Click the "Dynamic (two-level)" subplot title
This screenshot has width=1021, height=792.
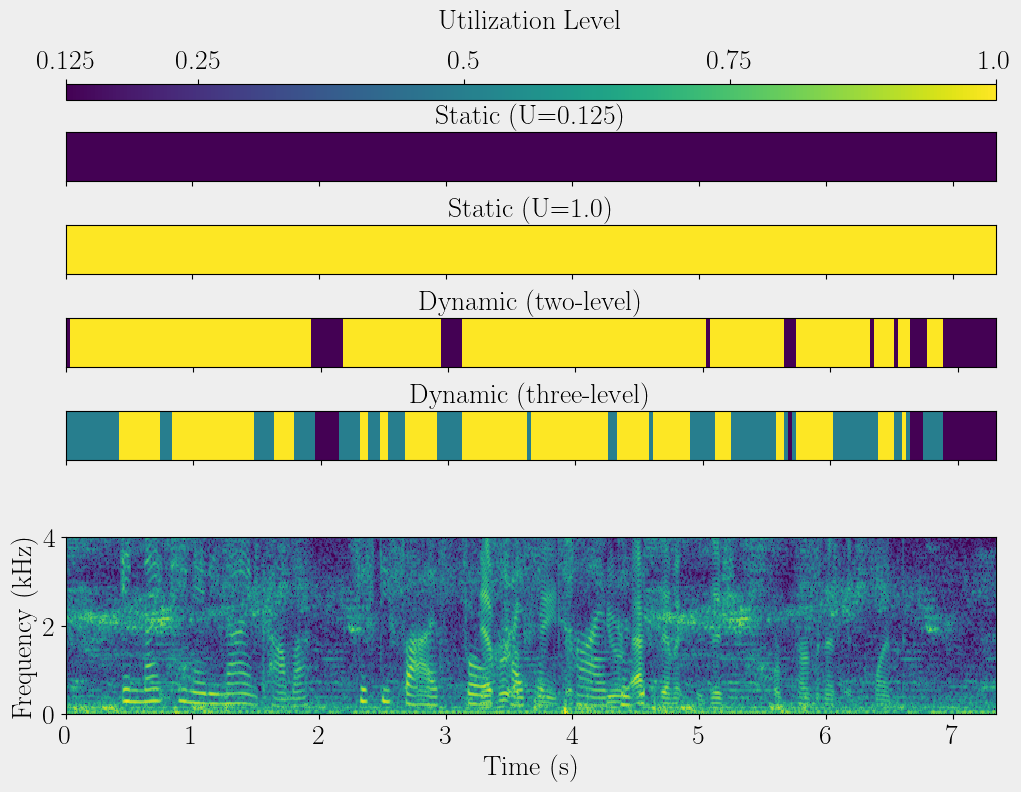[529, 302]
